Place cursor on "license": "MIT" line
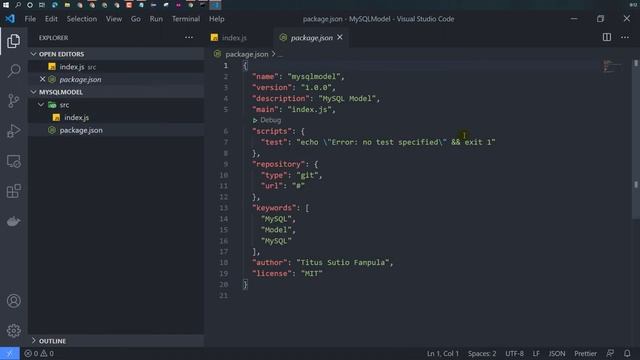The image size is (640, 360). [287, 273]
